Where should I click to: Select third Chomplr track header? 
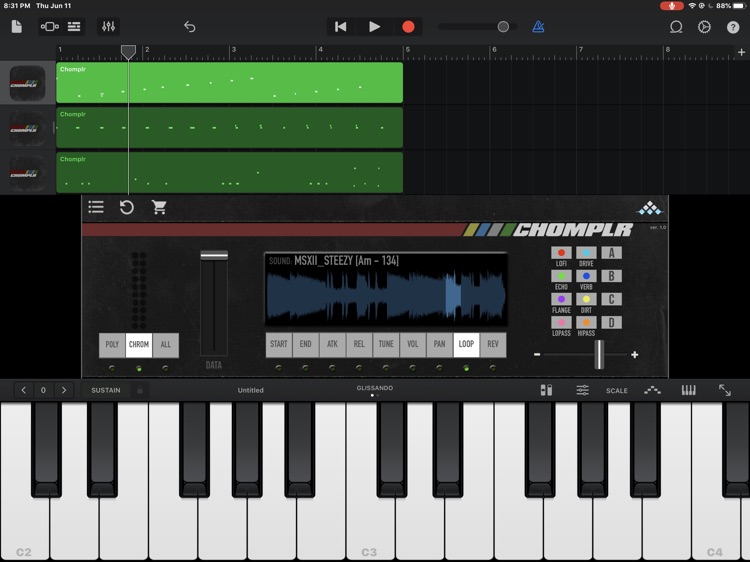tap(27, 173)
